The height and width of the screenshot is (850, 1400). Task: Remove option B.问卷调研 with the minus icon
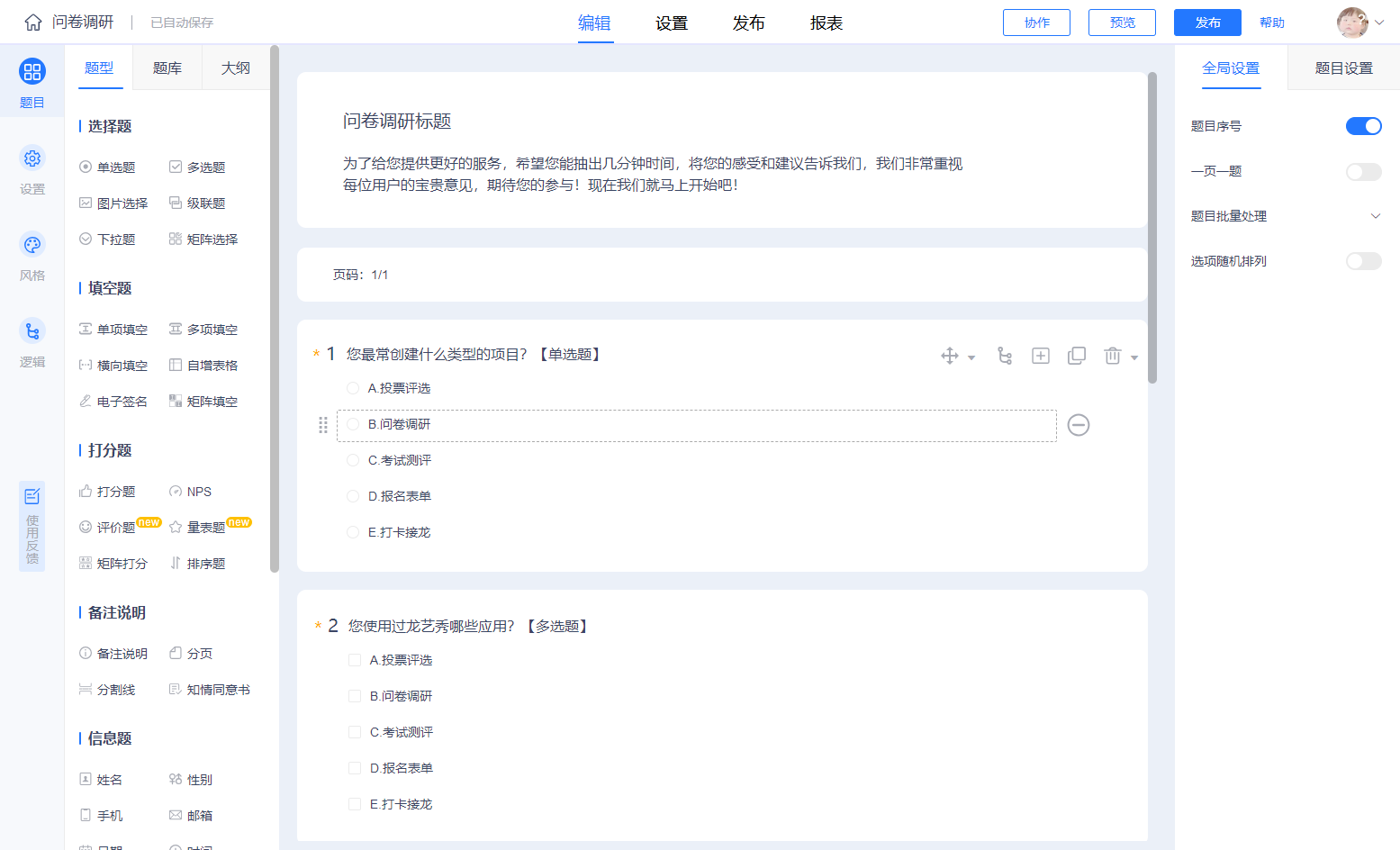1079,425
